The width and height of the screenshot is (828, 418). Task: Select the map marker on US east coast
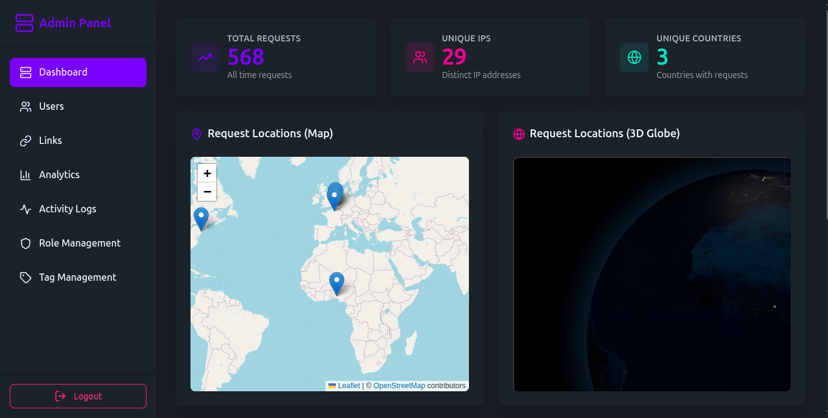pyautogui.click(x=201, y=219)
